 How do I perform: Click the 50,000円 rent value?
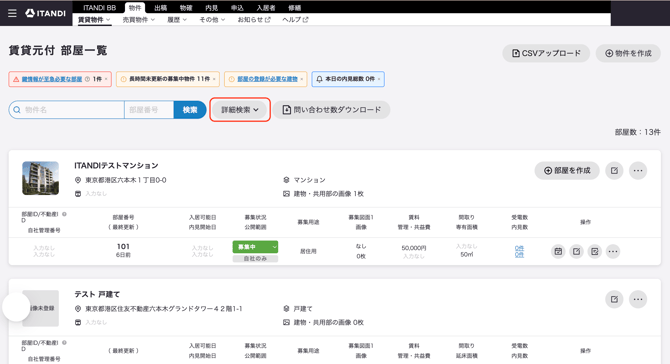pyautogui.click(x=414, y=248)
